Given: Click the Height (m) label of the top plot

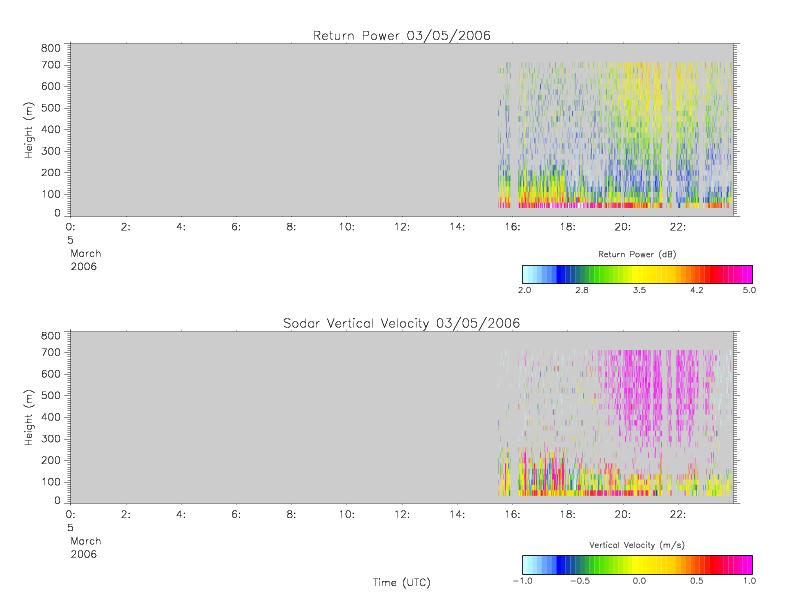Looking at the screenshot, I should pyautogui.click(x=29, y=130).
